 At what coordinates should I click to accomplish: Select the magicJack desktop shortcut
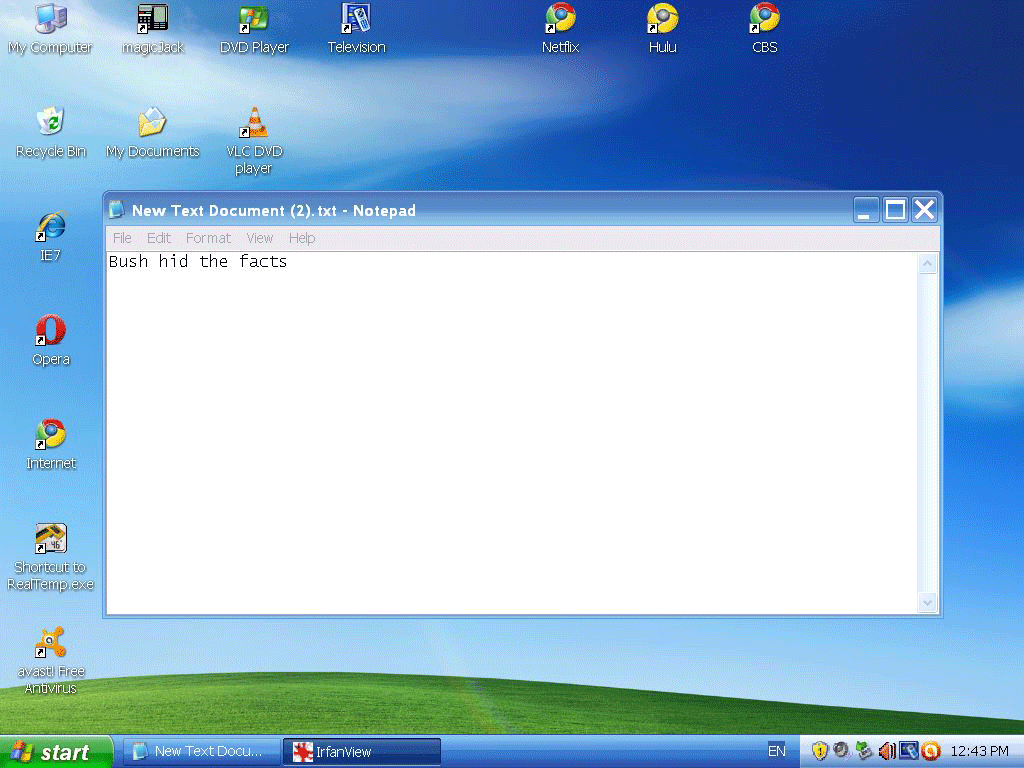click(x=153, y=29)
